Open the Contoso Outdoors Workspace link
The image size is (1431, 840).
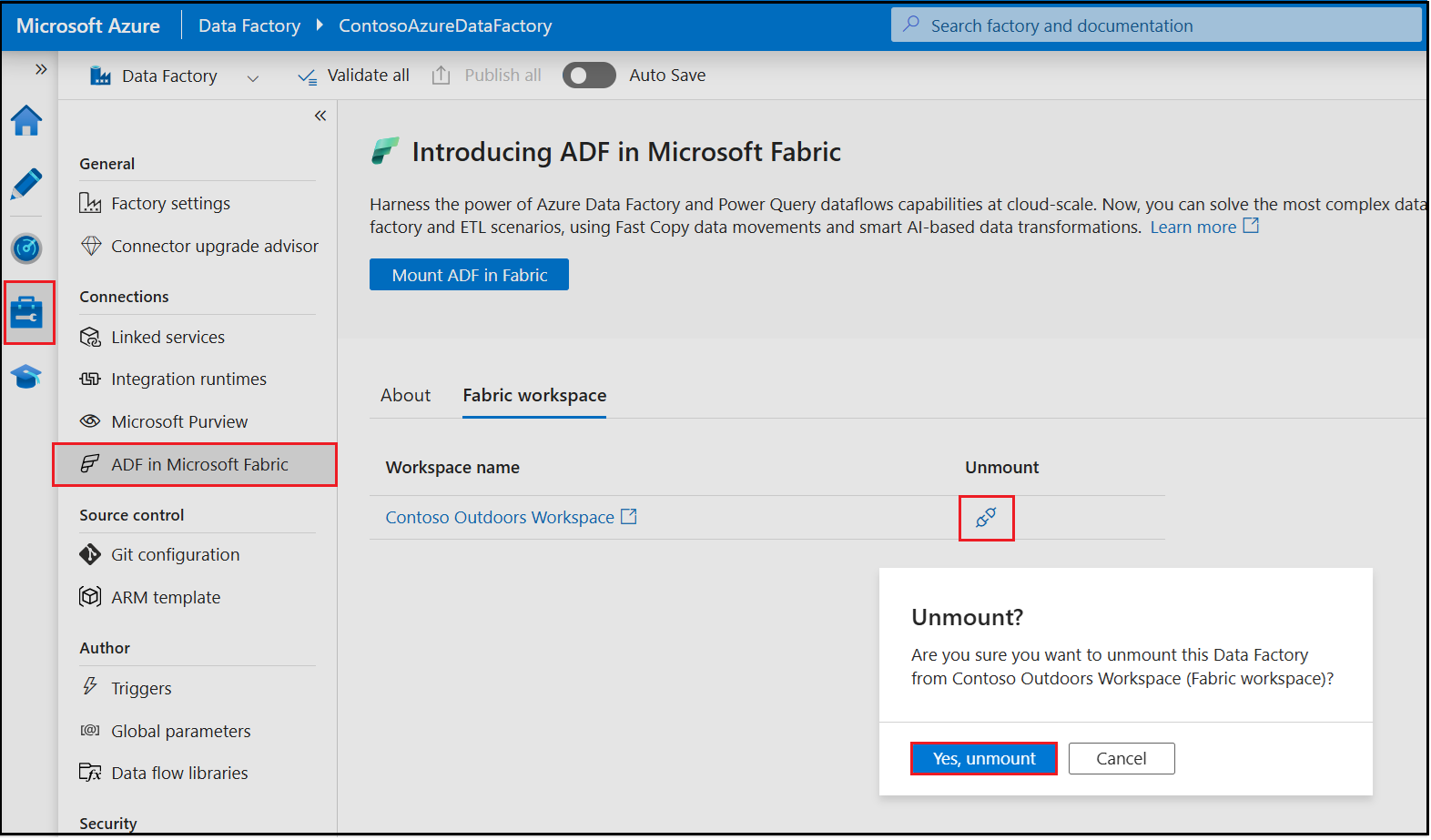click(500, 518)
